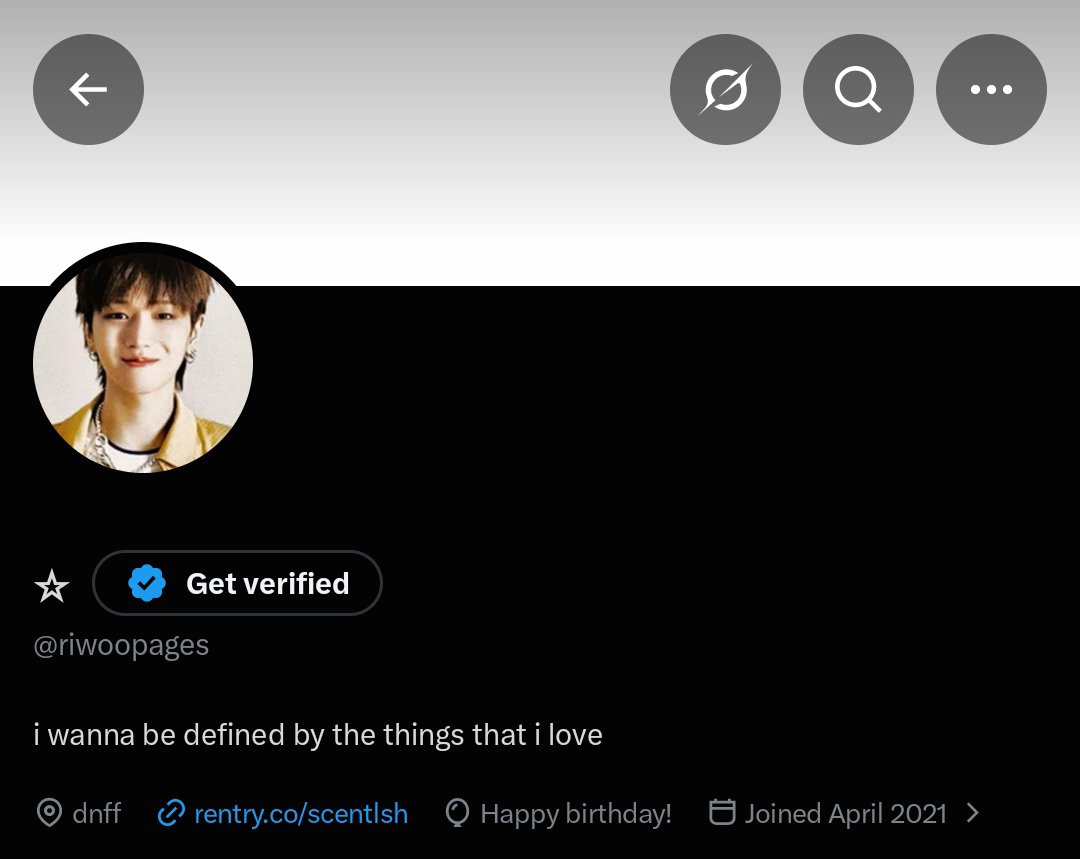
Task: Open the Grok slashed-circle icon
Action: click(725, 90)
